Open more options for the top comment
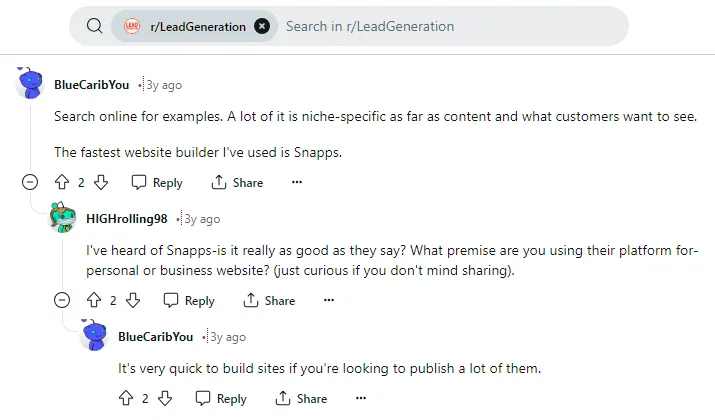Viewport: 715px width, 420px height. (297, 182)
